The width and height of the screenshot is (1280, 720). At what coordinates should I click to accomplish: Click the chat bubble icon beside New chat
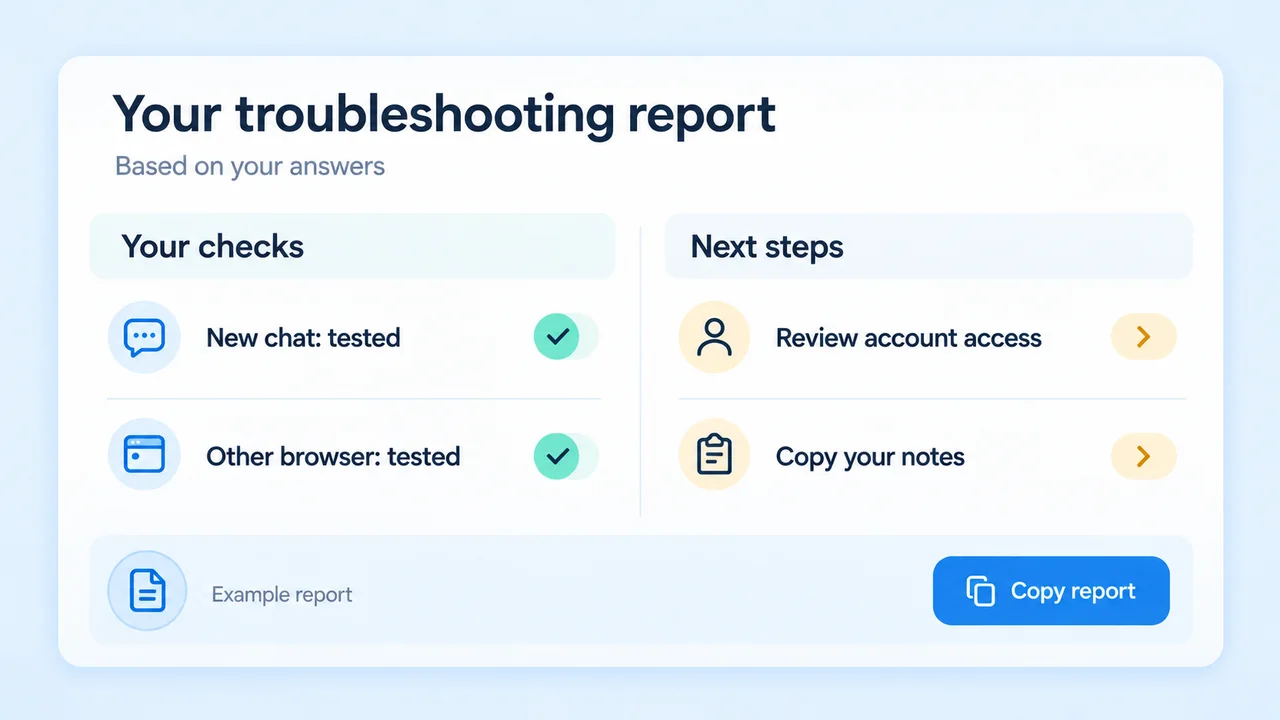[x=144, y=337]
